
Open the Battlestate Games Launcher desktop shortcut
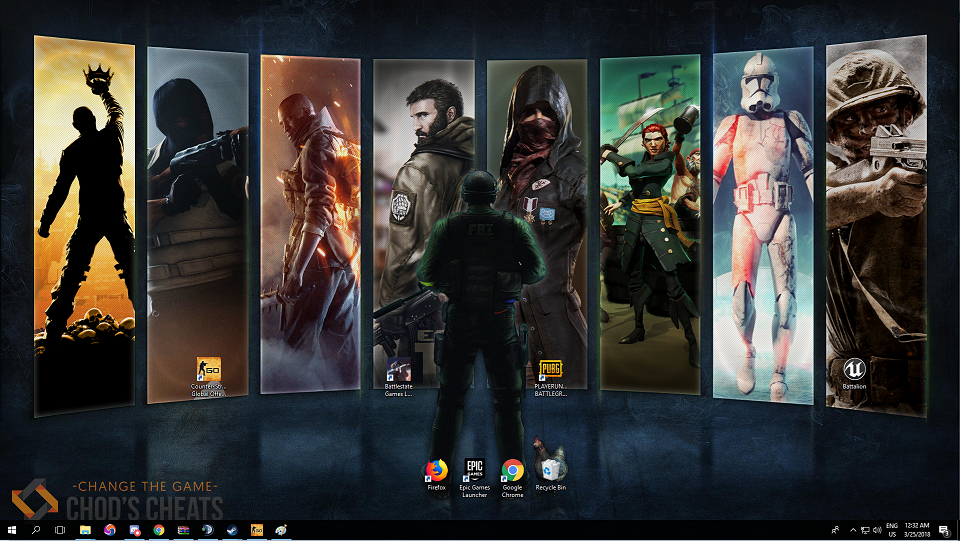click(x=399, y=377)
